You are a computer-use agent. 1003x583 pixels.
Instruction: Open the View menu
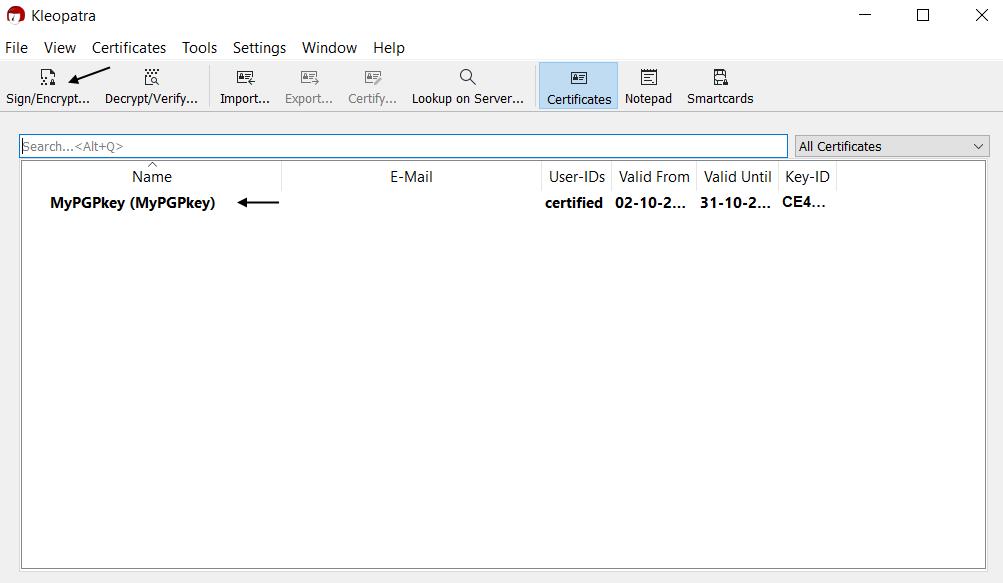pyautogui.click(x=59, y=47)
